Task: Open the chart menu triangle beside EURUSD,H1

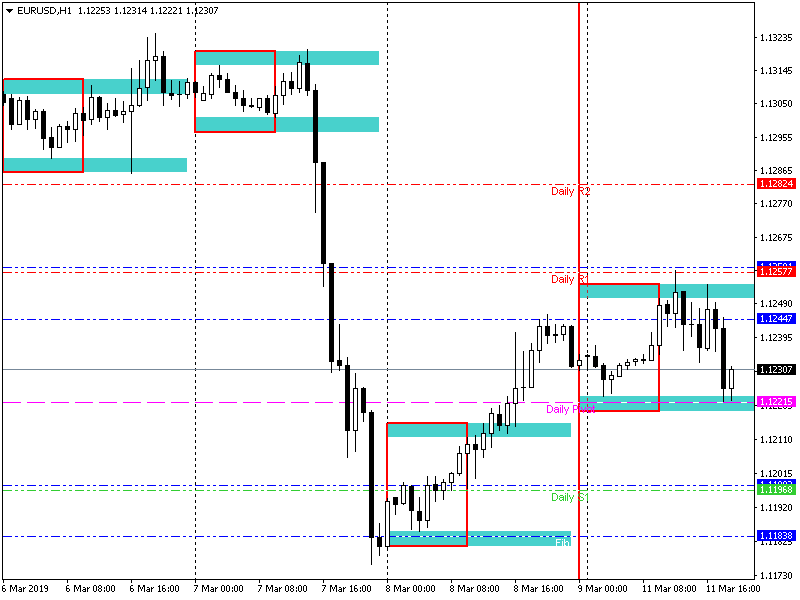Action: [9, 10]
